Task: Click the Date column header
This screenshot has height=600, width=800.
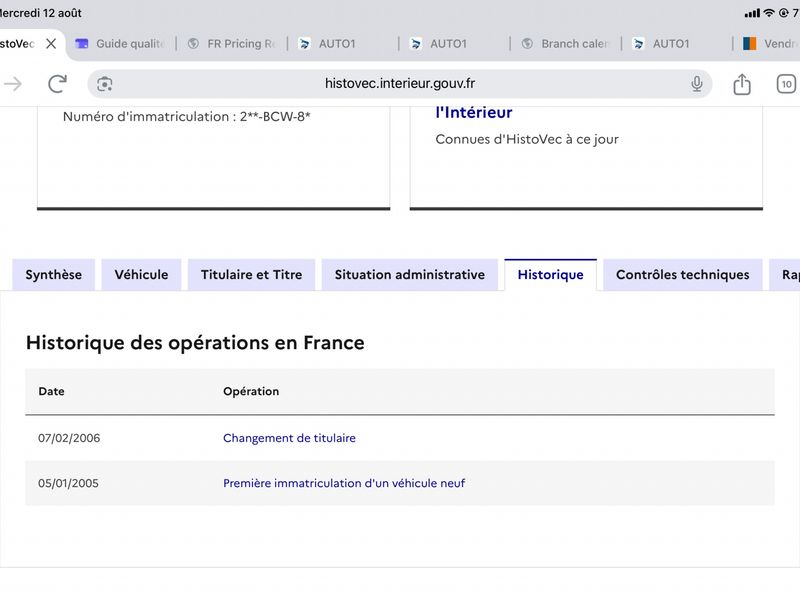Action: [52, 391]
